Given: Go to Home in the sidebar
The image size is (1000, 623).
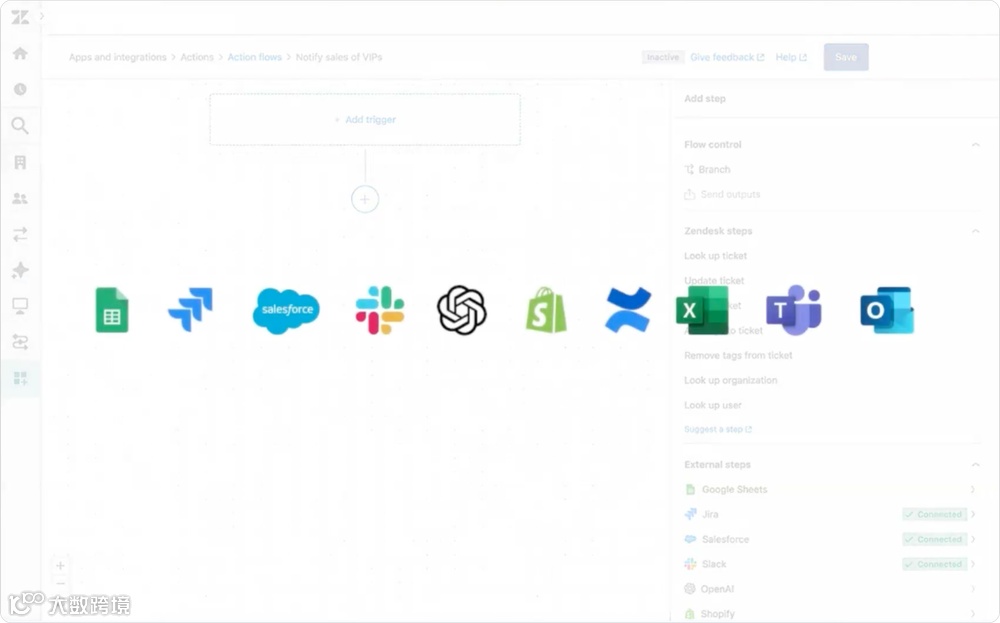Looking at the screenshot, I should tap(20, 53).
